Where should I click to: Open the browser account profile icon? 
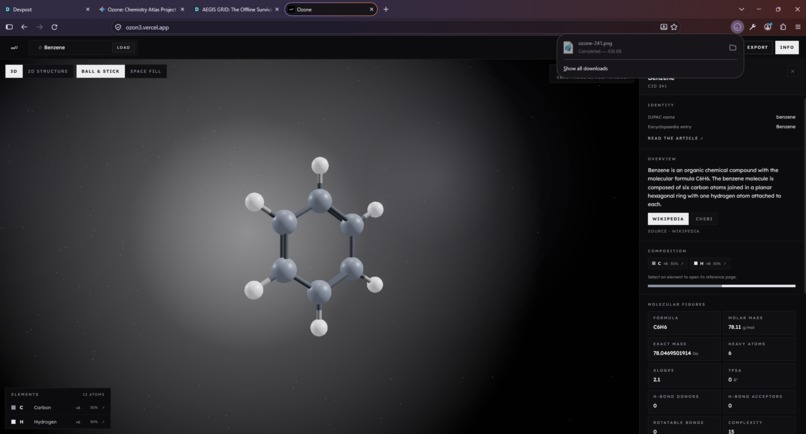pos(767,27)
